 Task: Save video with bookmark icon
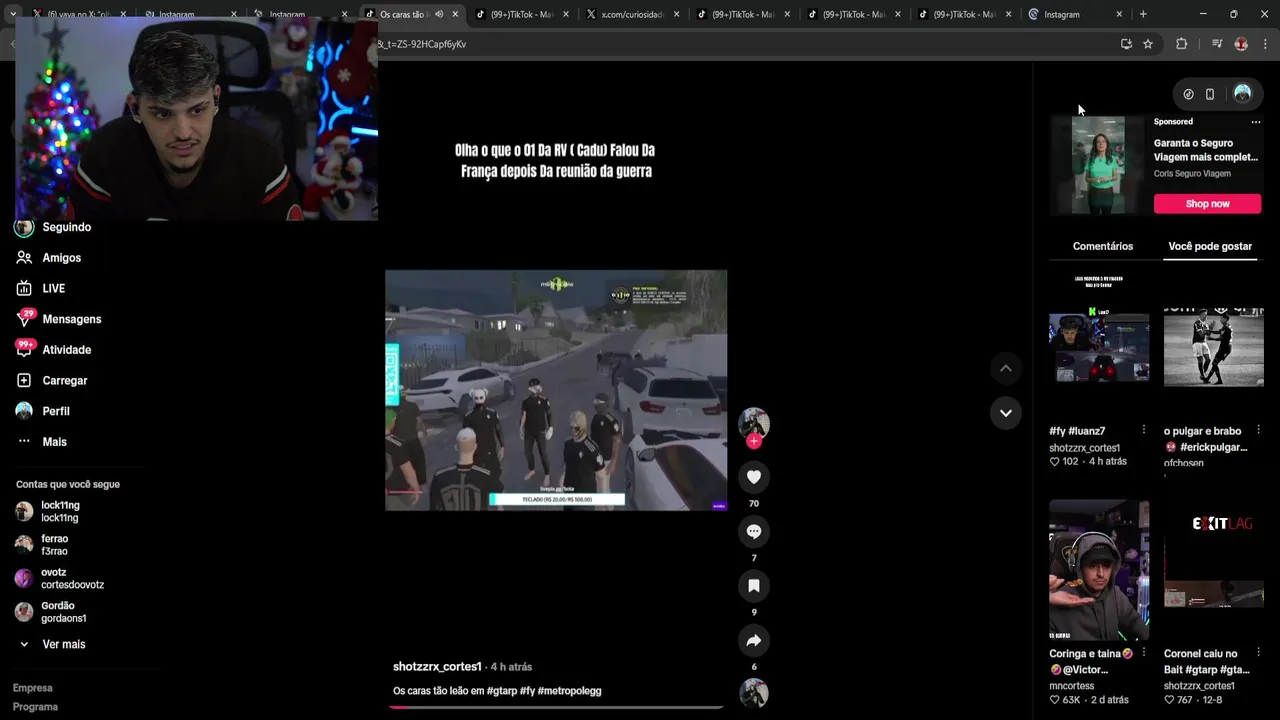[x=754, y=586]
